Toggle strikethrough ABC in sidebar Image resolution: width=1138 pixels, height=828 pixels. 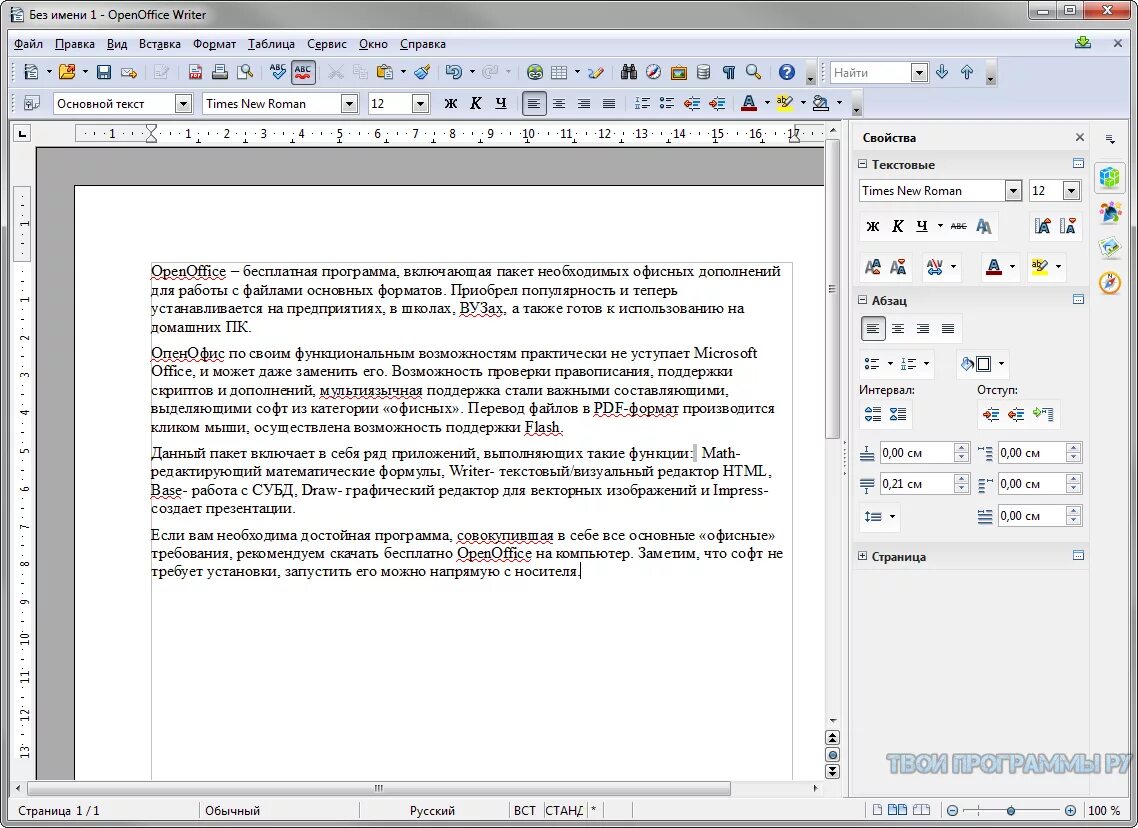tap(959, 226)
